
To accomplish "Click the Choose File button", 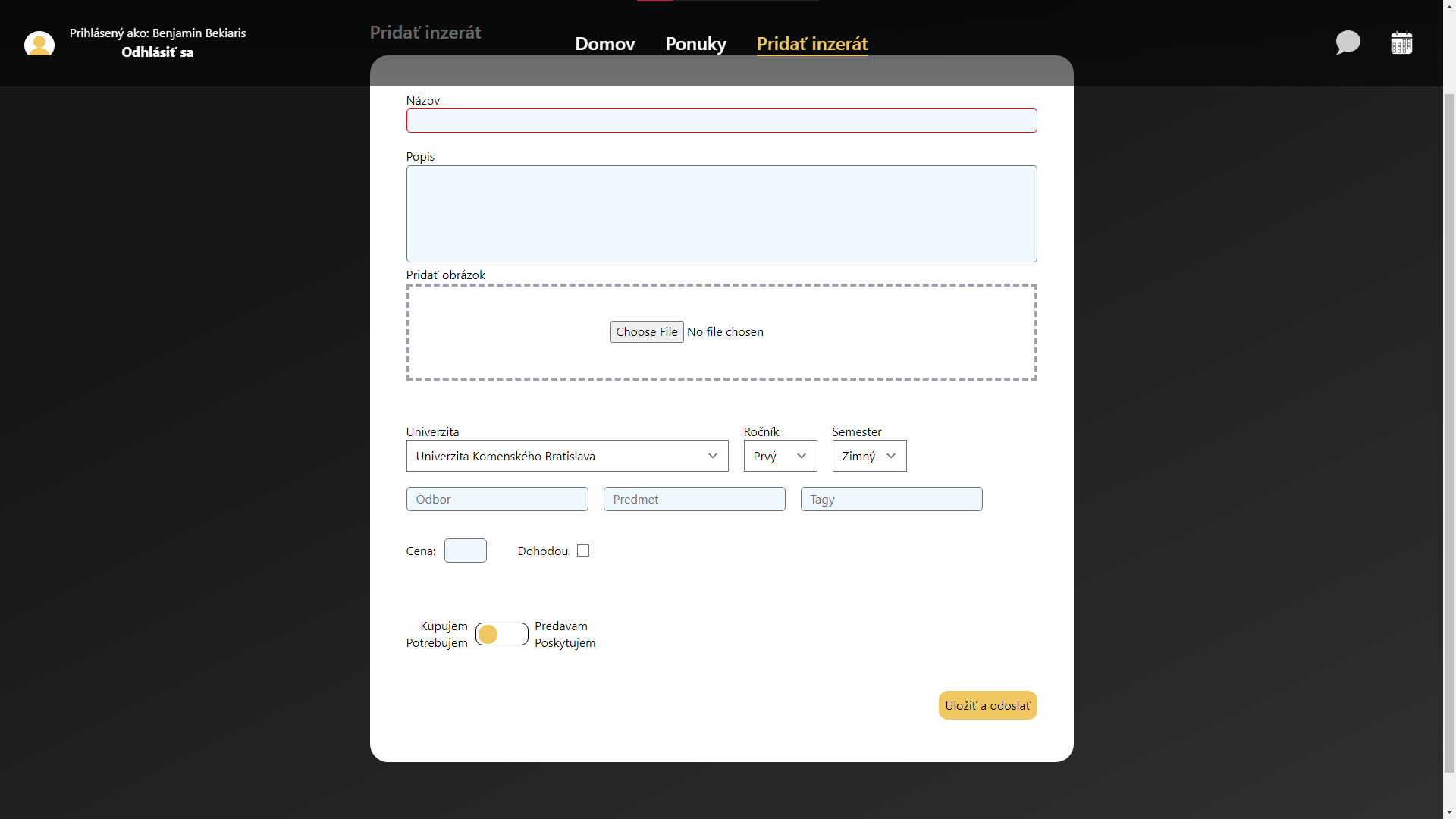I will [646, 332].
